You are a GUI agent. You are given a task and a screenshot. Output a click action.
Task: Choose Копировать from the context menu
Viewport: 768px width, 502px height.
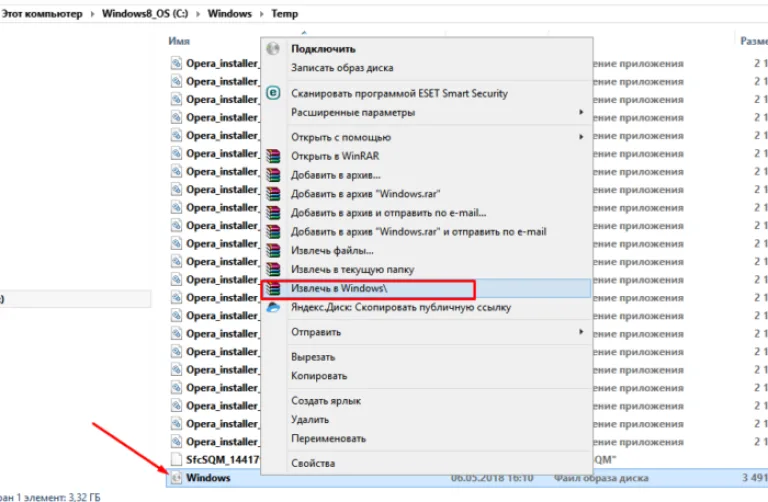pos(319,376)
